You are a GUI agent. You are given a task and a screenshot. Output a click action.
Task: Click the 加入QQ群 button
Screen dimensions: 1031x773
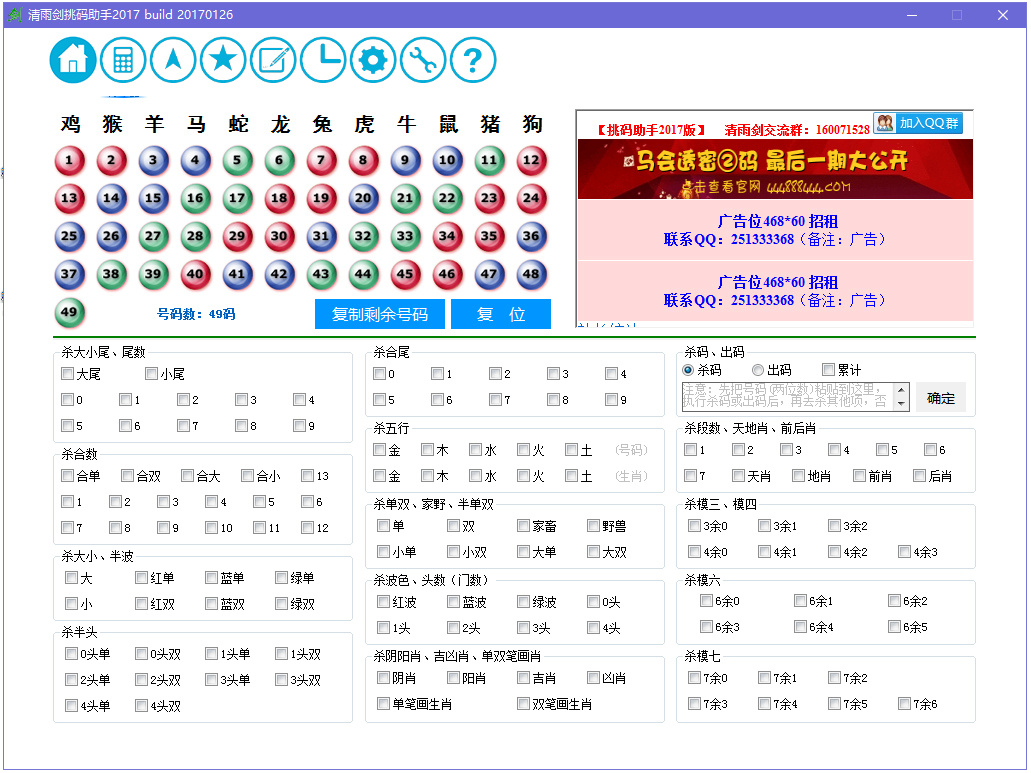[919, 123]
